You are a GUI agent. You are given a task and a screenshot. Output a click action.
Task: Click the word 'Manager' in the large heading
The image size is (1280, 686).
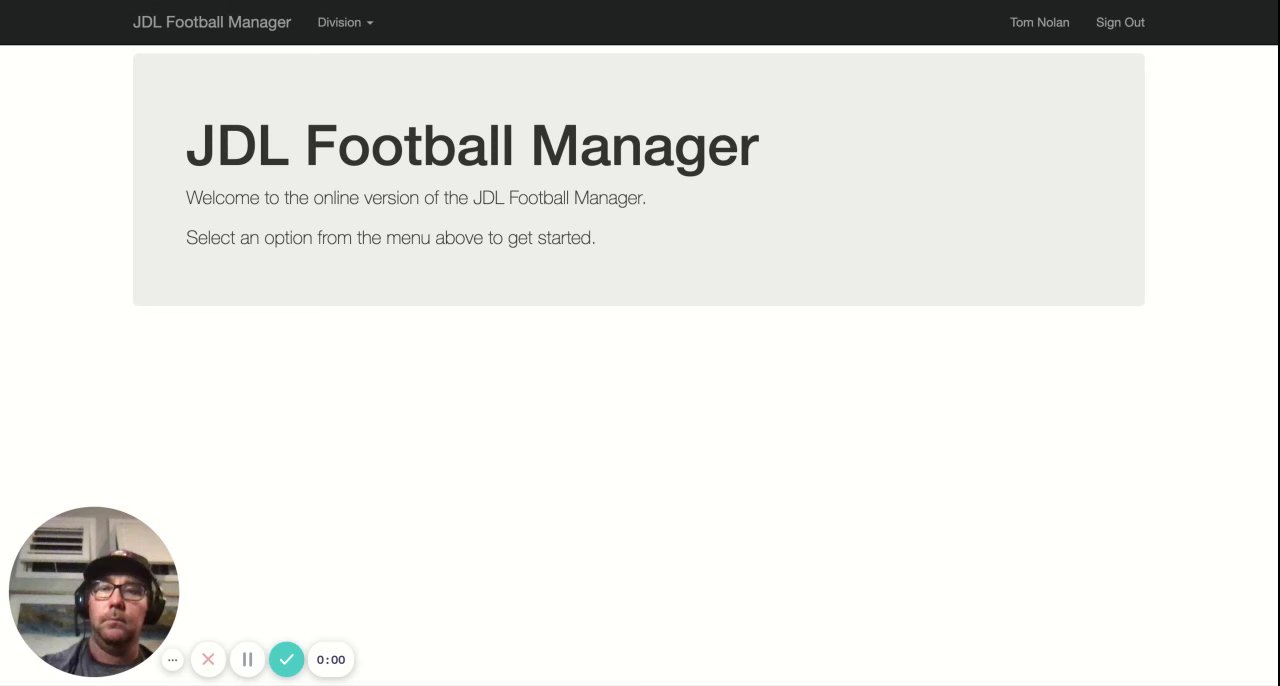(644, 146)
